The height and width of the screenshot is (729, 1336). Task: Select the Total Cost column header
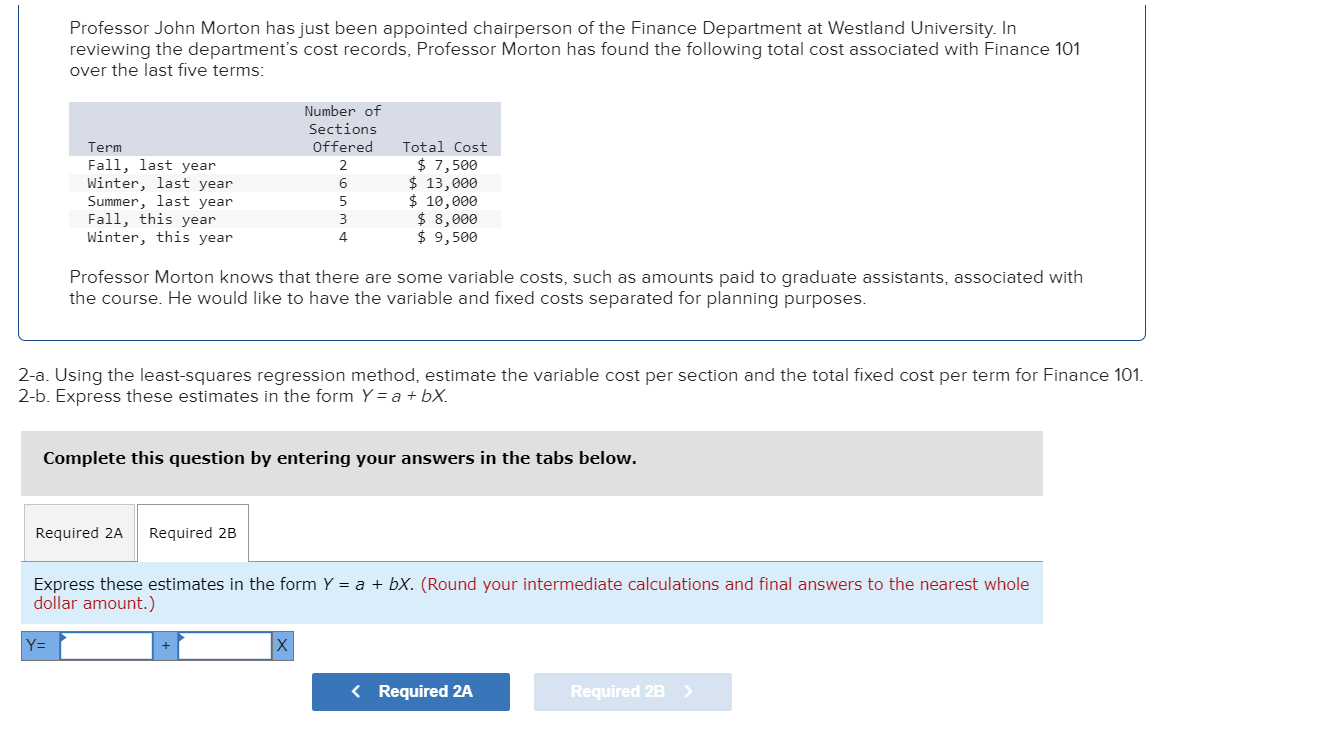pyautogui.click(x=444, y=147)
